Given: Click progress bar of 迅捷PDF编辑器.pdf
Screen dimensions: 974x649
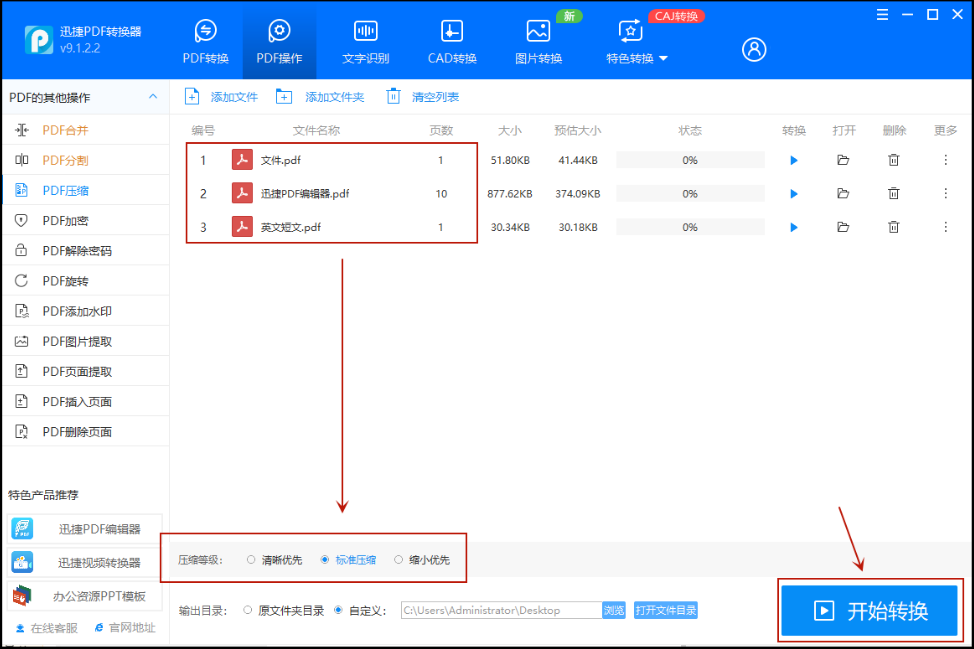Looking at the screenshot, I should point(690,194).
